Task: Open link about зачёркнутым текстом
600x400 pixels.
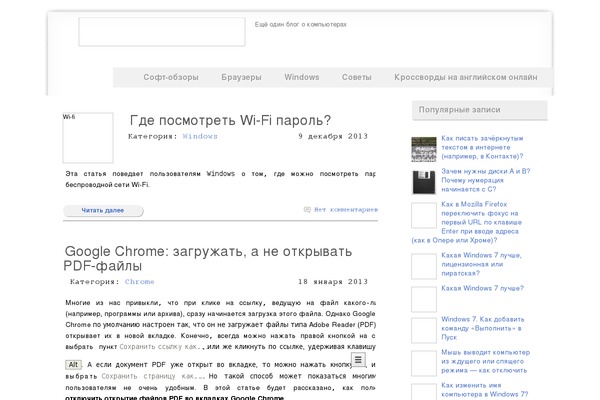Action: 482,147
